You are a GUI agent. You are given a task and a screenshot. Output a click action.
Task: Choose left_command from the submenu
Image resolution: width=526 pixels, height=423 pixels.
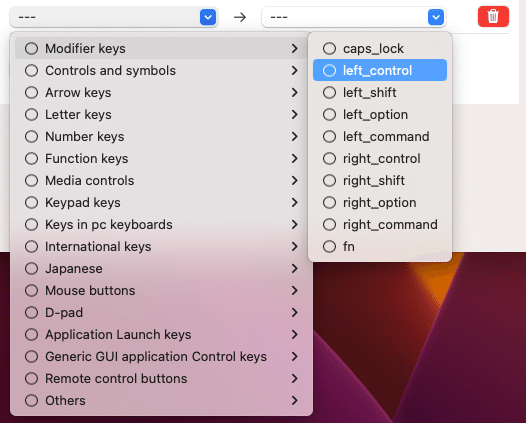click(x=380, y=137)
